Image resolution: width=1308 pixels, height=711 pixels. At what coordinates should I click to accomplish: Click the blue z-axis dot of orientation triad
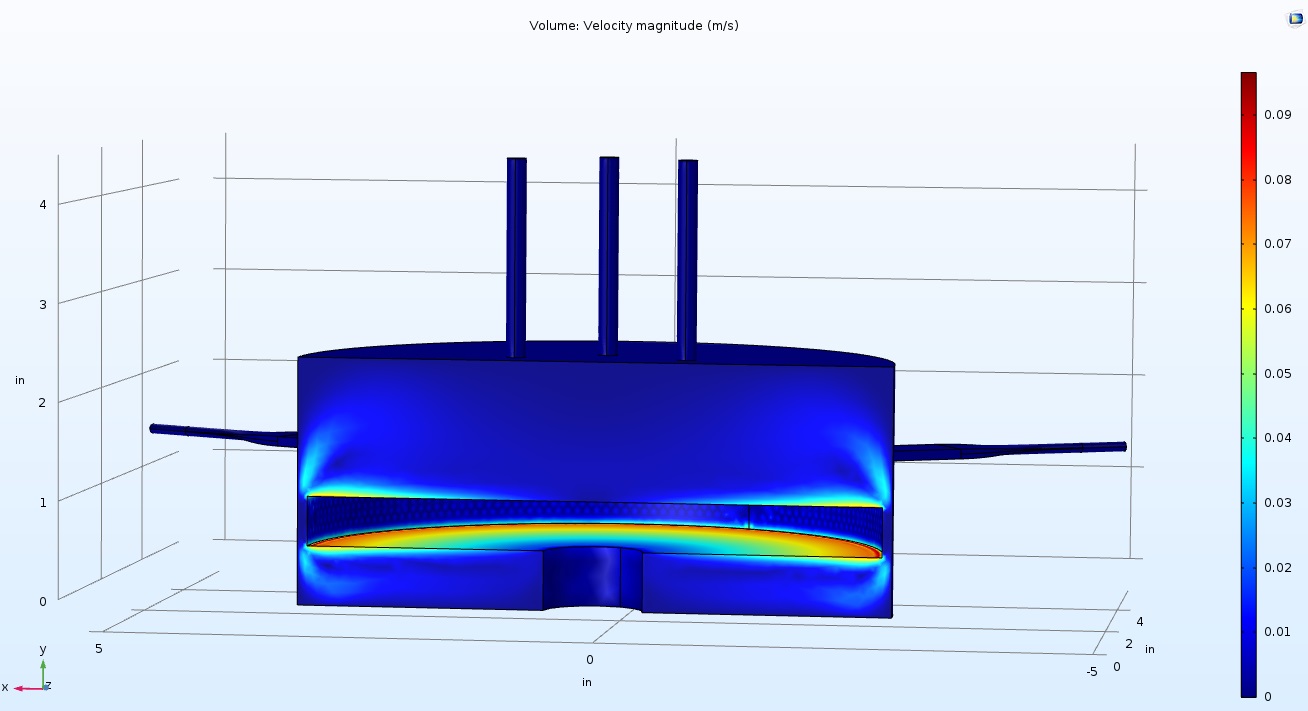(44, 687)
